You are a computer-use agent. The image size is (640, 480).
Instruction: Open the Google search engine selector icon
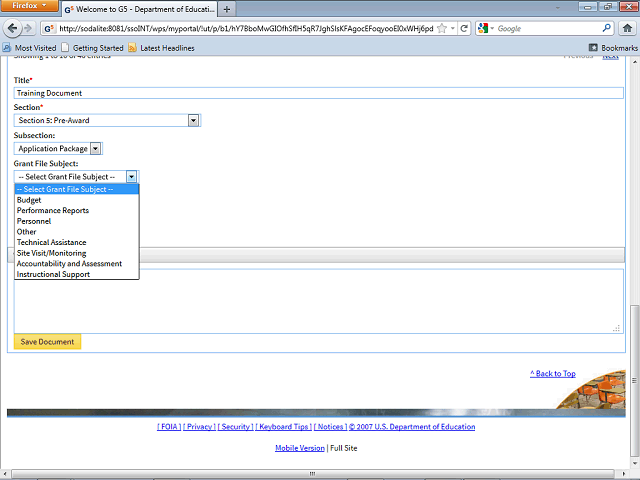(x=486, y=28)
